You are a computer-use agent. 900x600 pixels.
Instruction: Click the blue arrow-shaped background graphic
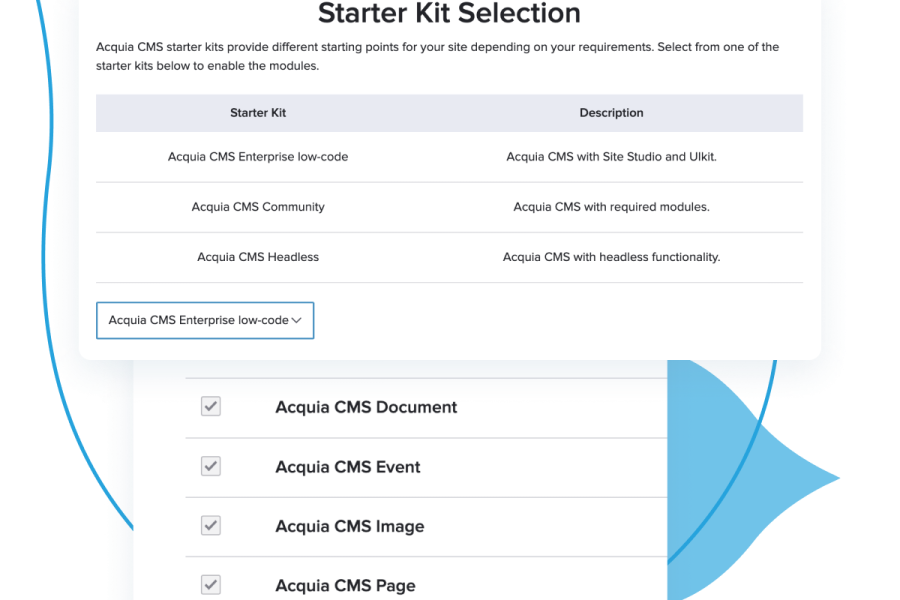pyautogui.click(x=760, y=470)
